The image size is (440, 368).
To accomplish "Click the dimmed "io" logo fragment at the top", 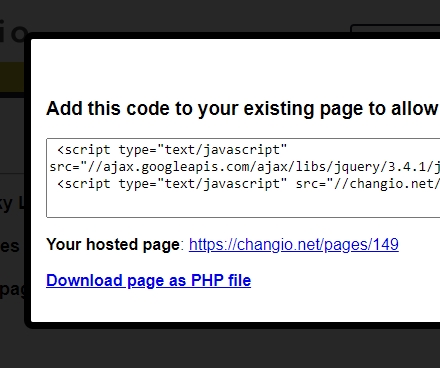I will (13, 32).
